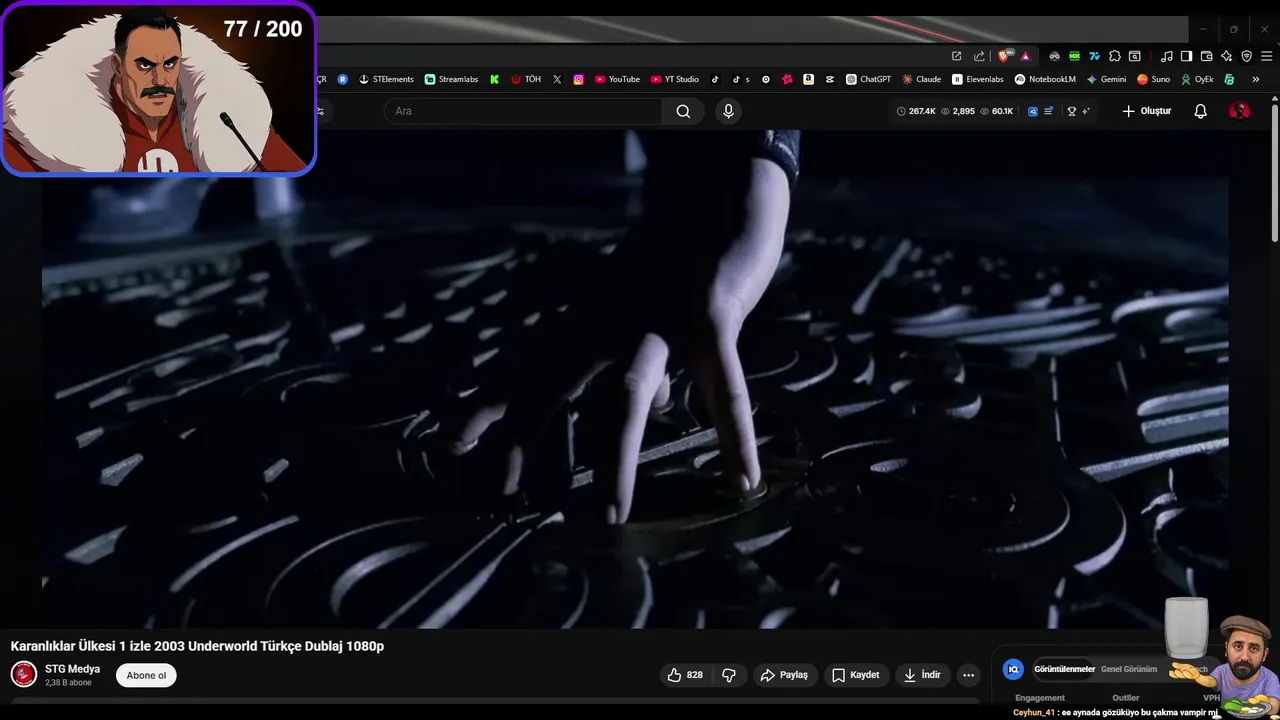Open the browser hamburger main menu

click(1266, 56)
